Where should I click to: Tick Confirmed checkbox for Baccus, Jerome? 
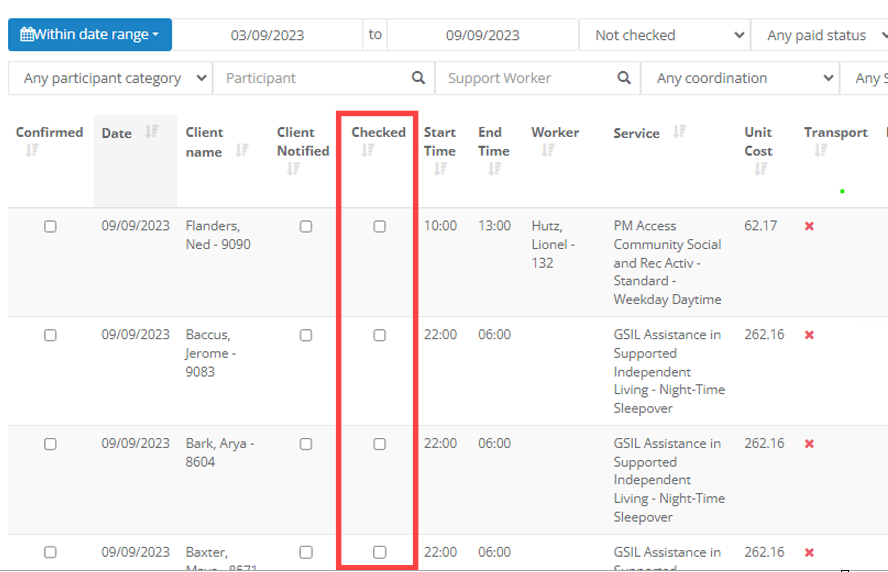click(x=50, y=335)
